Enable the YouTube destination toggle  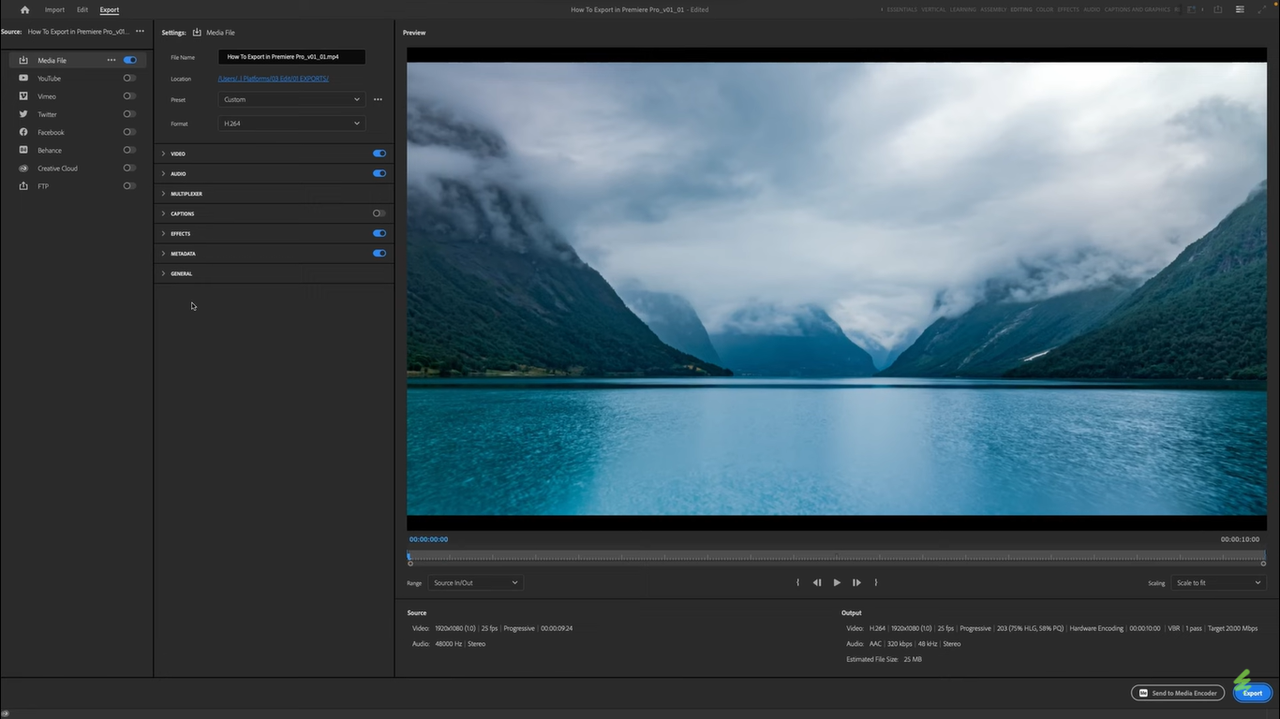pos(130,78)
